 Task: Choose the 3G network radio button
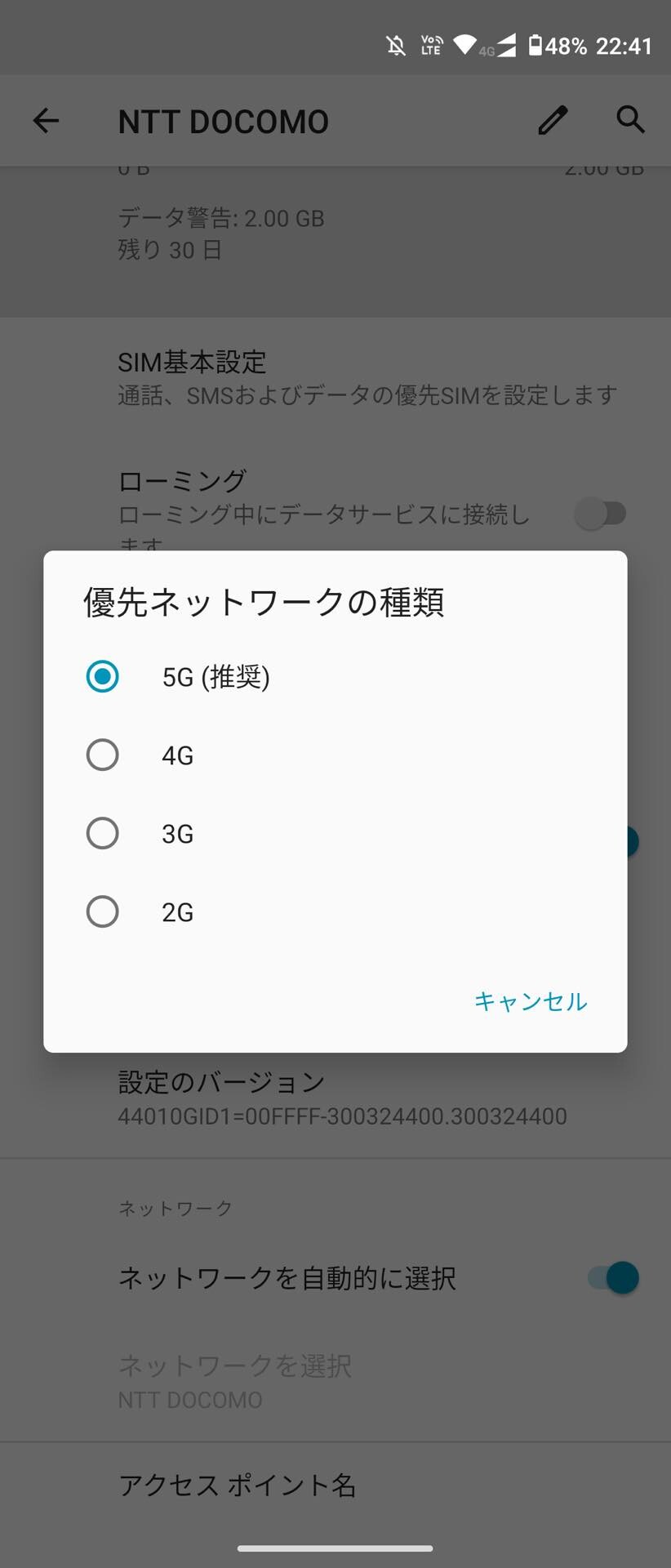[103, 834]
